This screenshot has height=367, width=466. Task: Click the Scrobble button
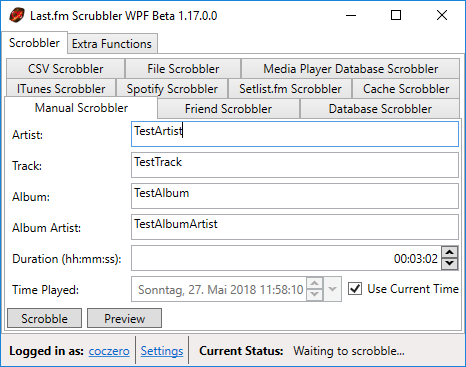tap(44, 318)
